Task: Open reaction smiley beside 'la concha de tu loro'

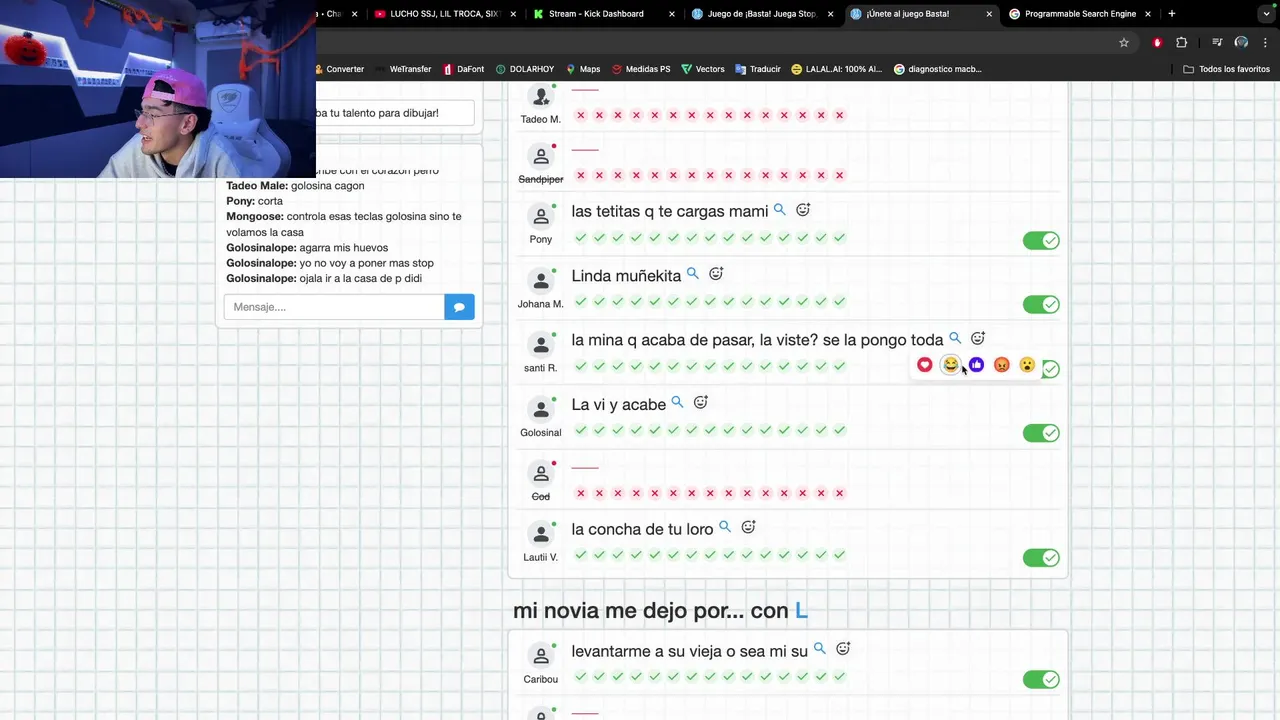Action: coord(748,527)
